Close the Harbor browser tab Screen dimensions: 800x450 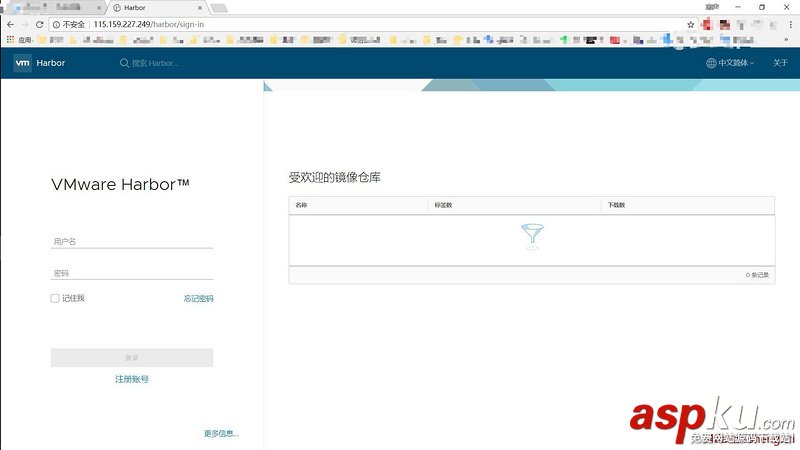(x=200, y=8)
